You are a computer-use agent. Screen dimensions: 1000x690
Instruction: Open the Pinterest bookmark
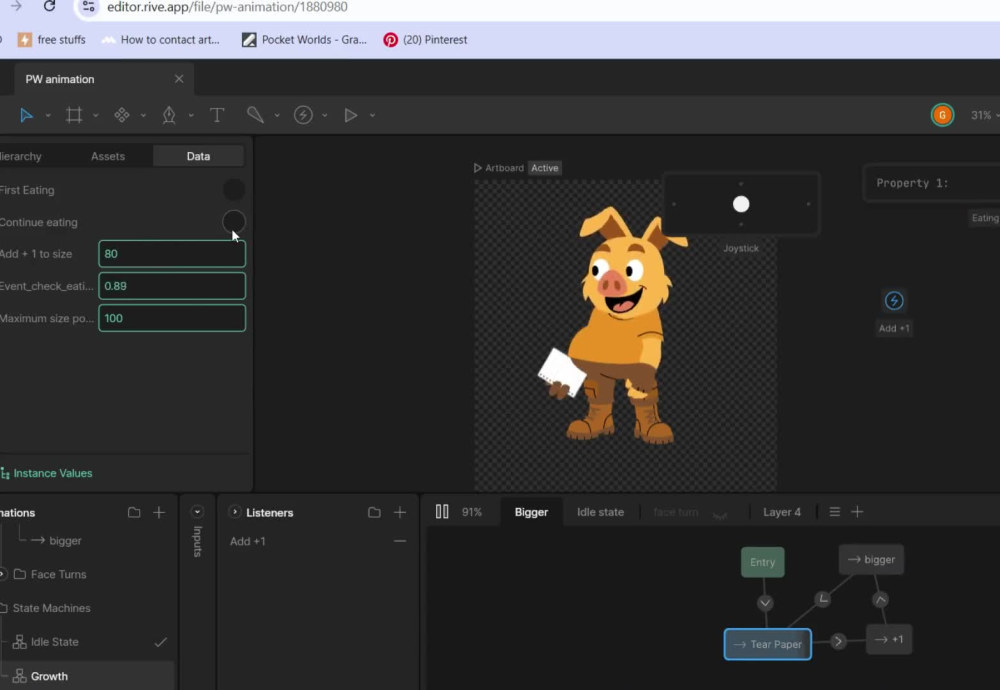(x=425, y=40)
